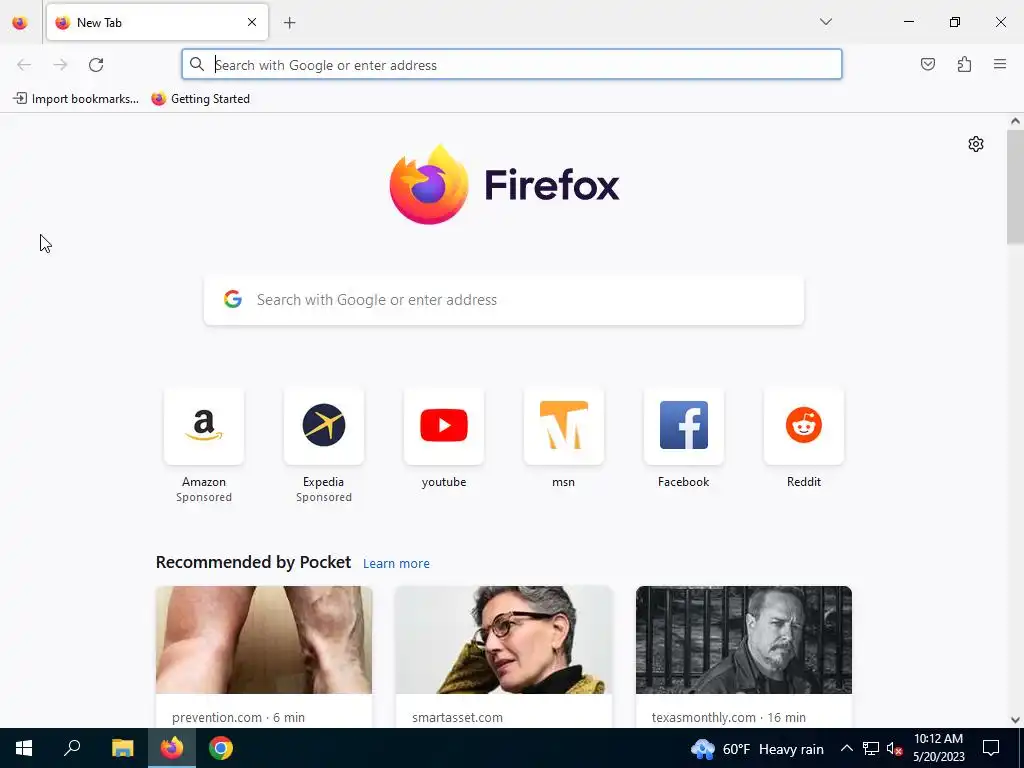Click the page scrollbar up arrow
1024x768 pixels.
click(x=1015, y=121)
